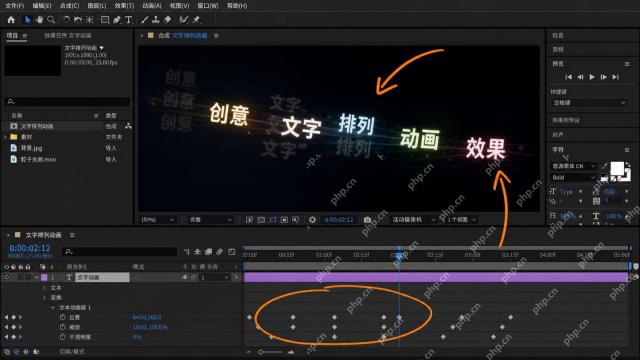Click the color management wheel icon below the viewer

312,220
